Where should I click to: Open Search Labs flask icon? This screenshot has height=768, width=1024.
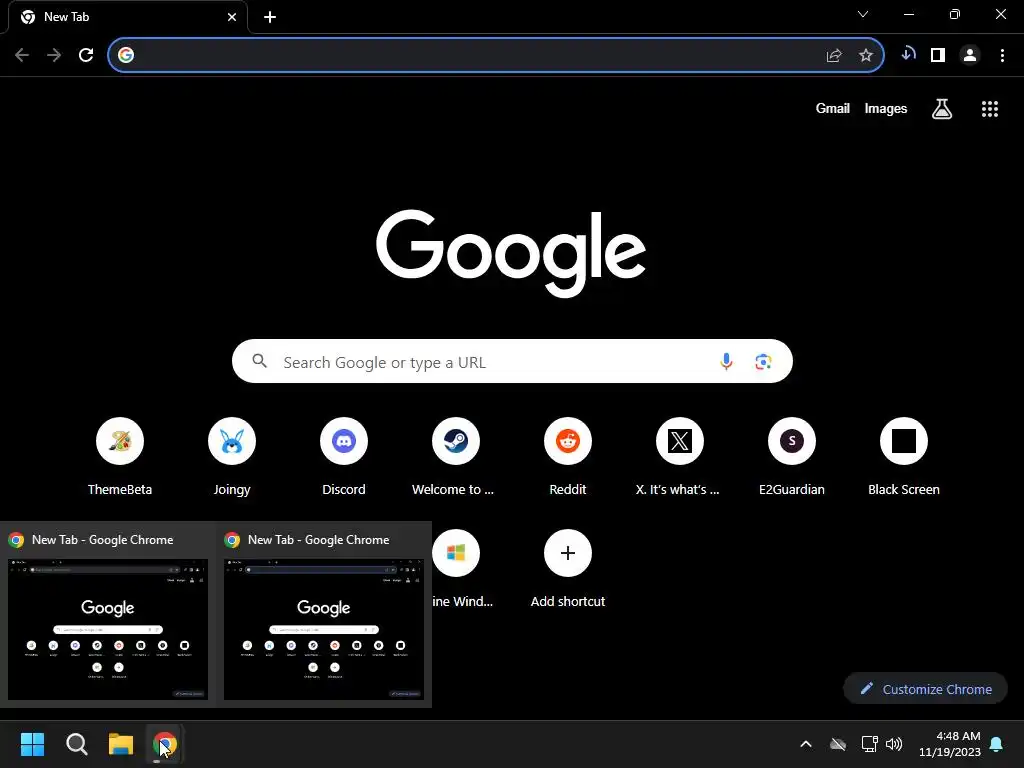click(942, 108)
